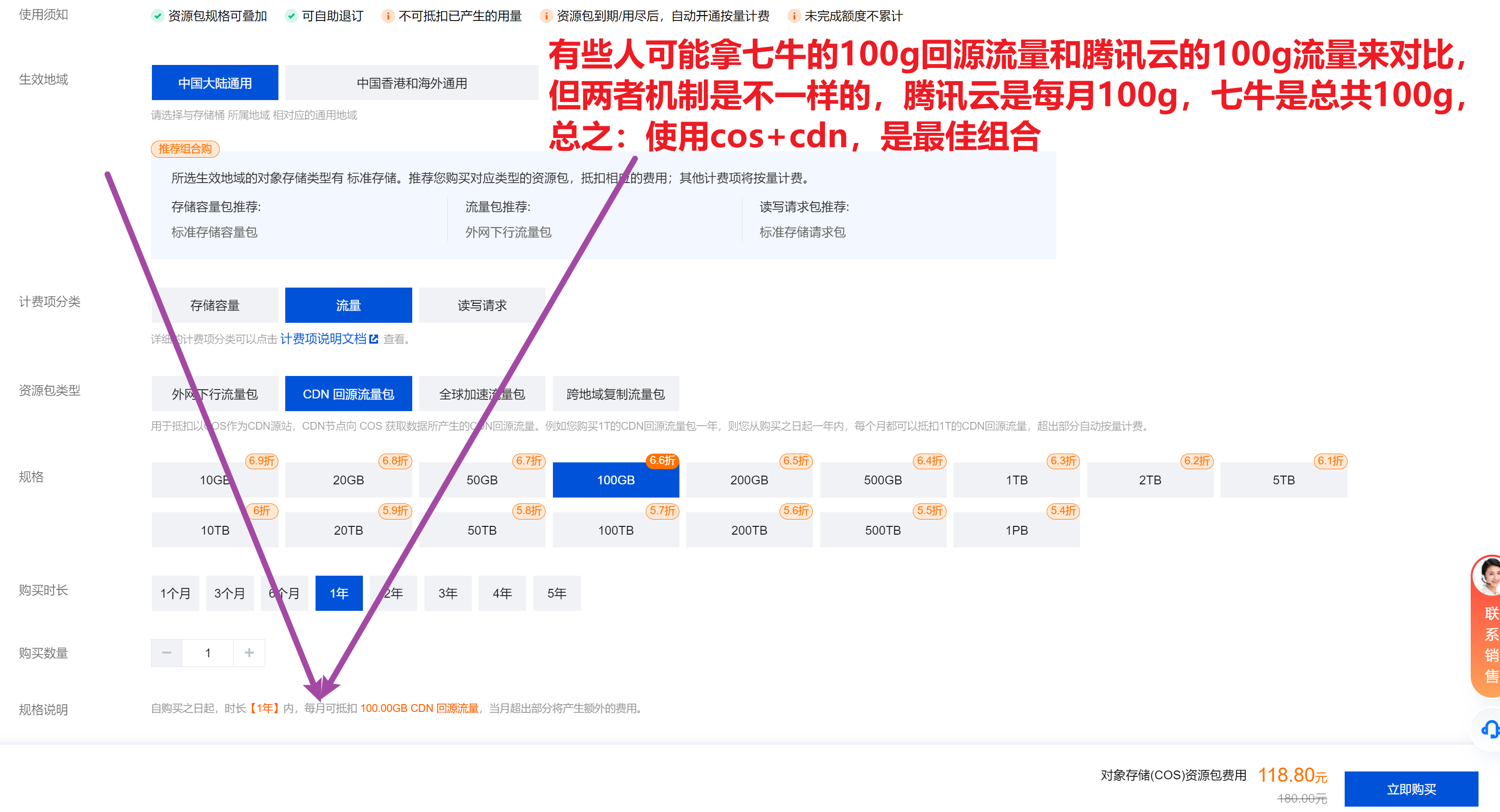This screenshot has width=1500, height=812.
Task: Switch billing category to 存储容量
Action: point(214,304)
